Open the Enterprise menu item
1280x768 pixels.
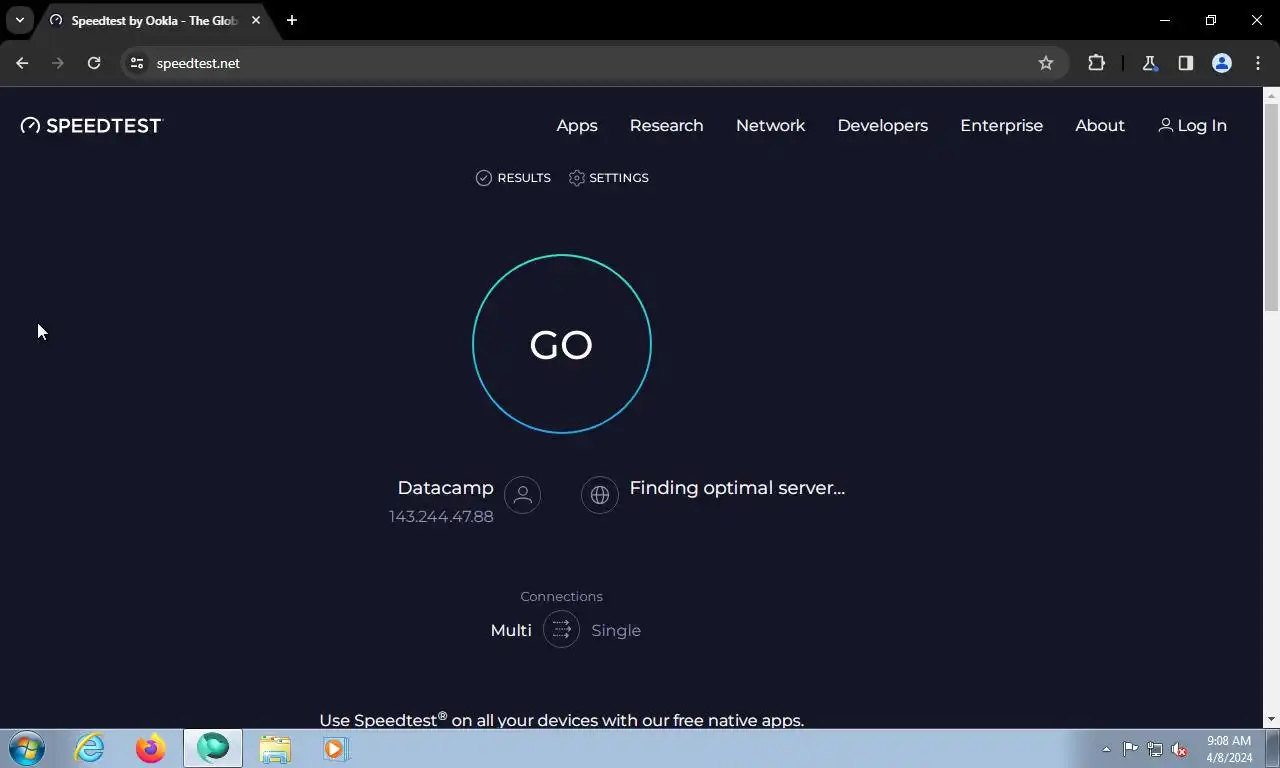[1001, 125]
